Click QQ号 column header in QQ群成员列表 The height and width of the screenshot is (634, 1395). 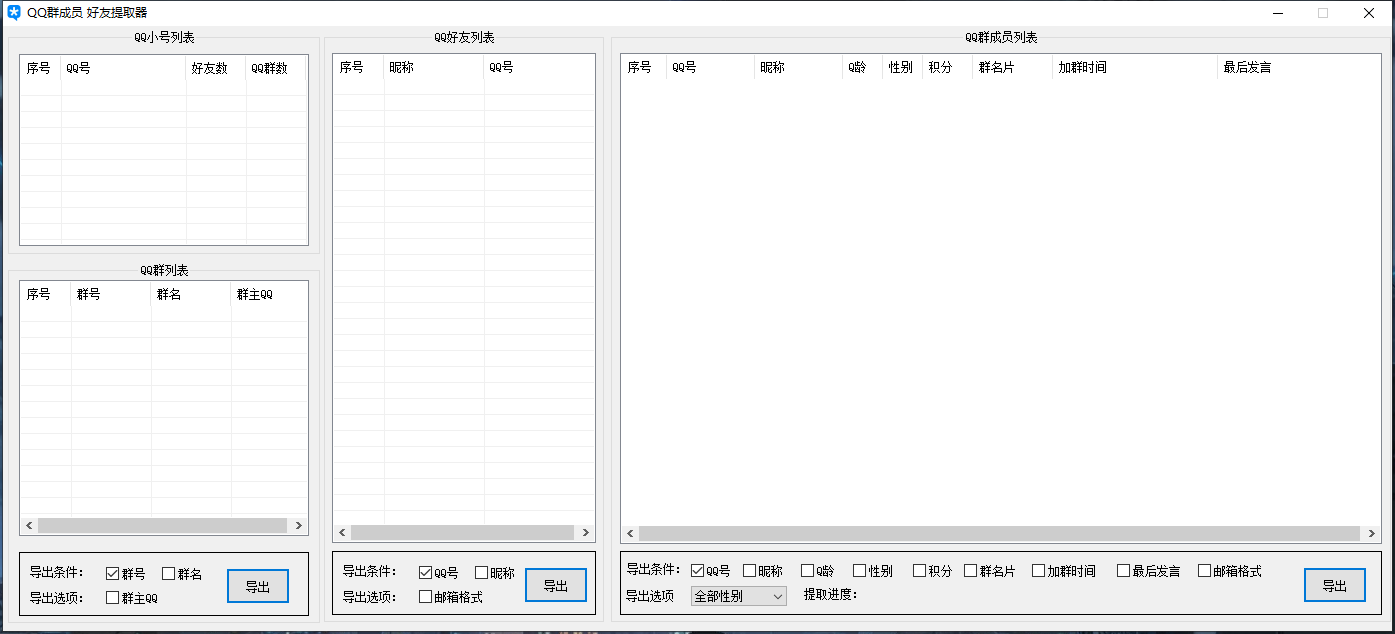coord(710,67)
